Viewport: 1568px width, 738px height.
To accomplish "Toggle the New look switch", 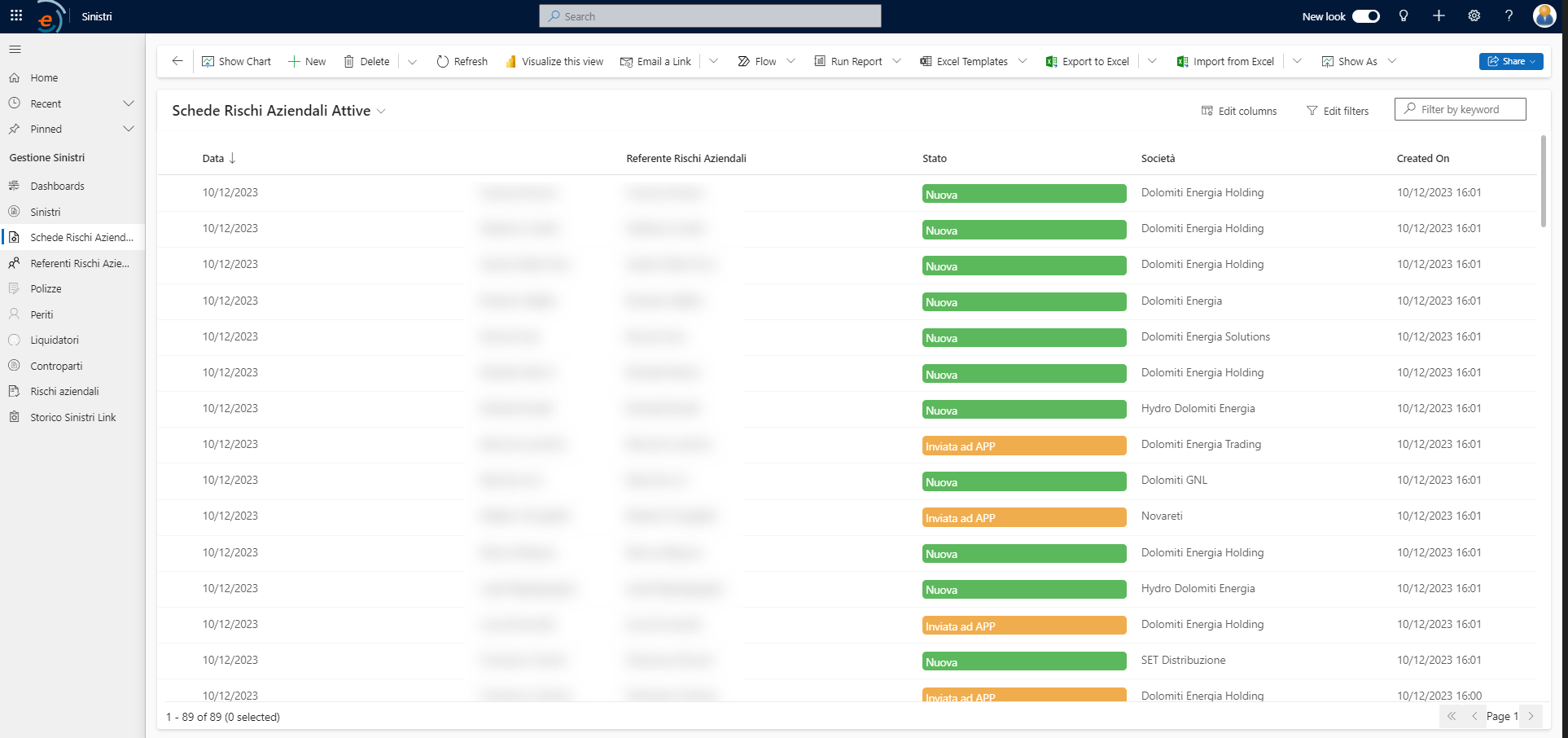I will pos(1366,16).
